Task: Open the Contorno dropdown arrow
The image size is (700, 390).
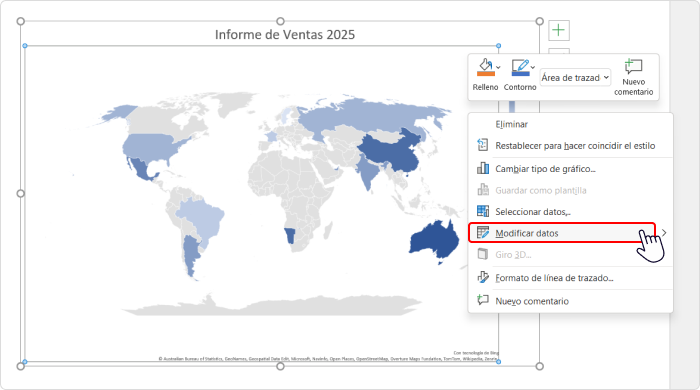Action: (533, 68)
